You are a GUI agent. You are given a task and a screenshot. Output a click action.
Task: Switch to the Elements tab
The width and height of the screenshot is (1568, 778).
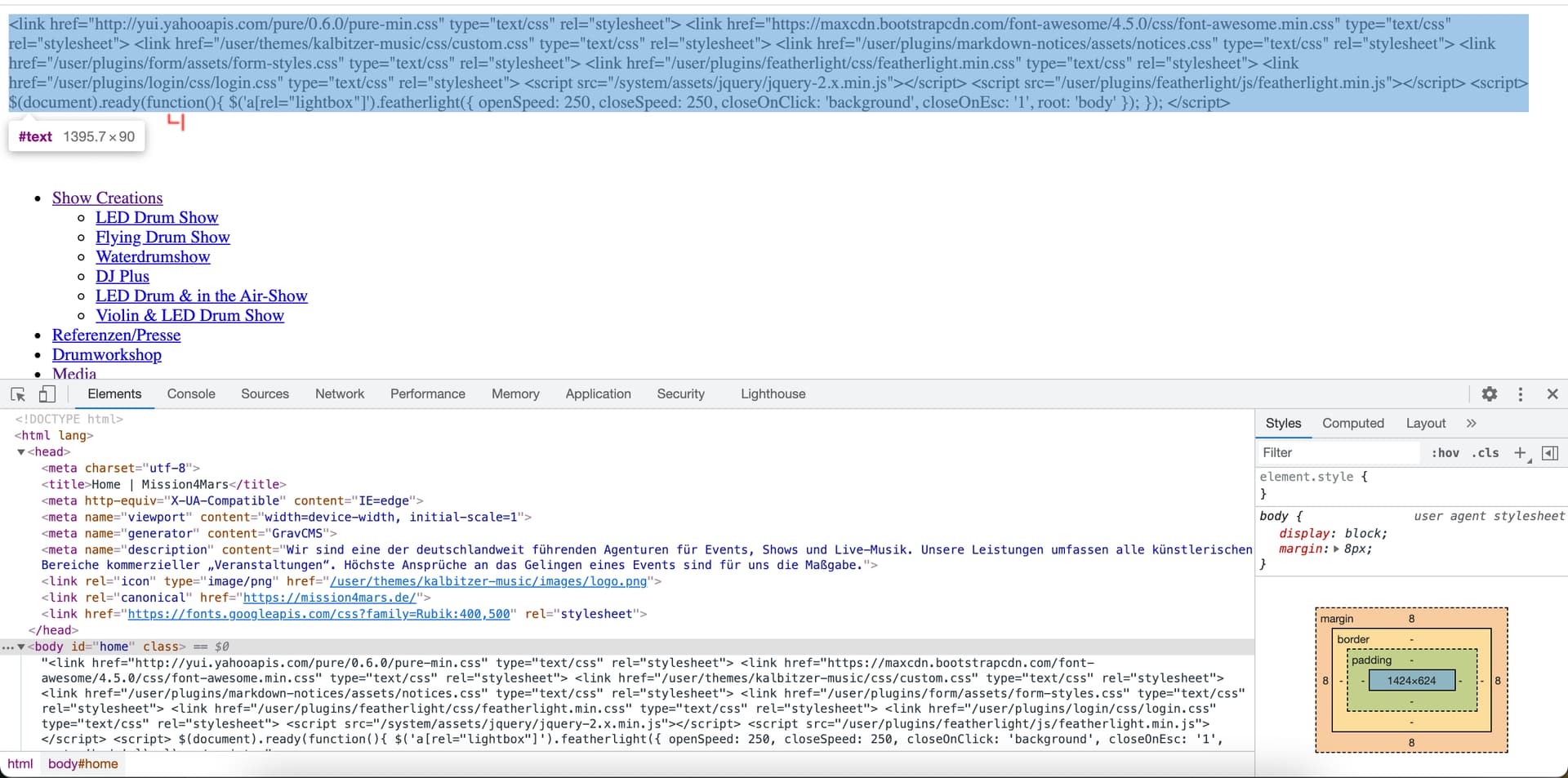tap(114, 394)
